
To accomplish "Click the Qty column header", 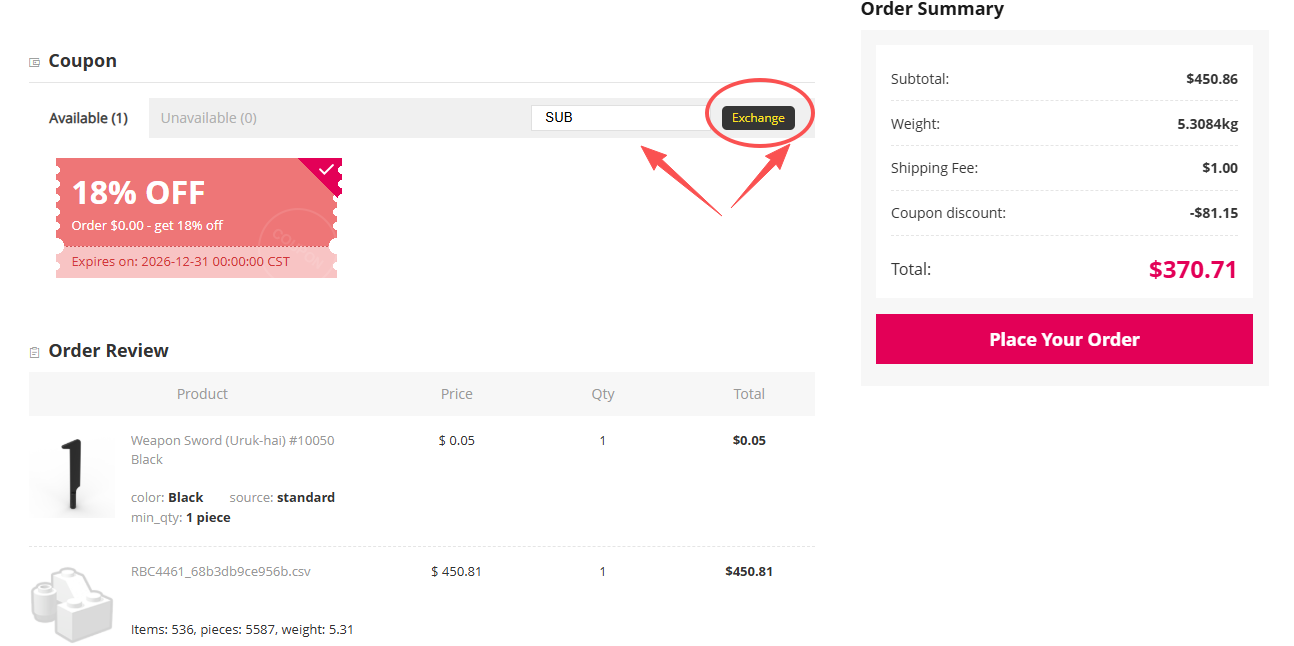I will pos(602,394).
